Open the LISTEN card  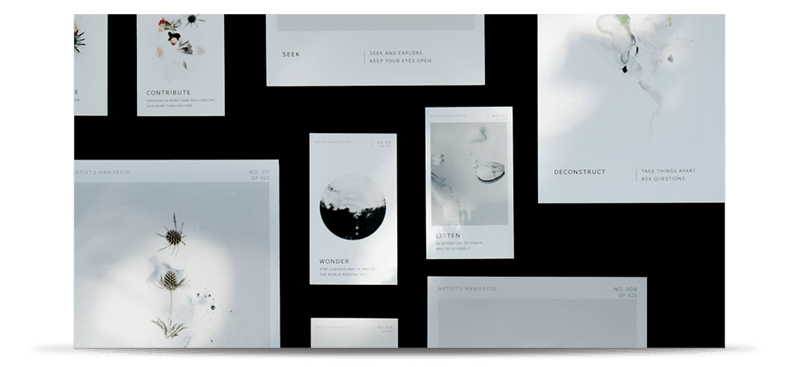click(x=469, y=183)
